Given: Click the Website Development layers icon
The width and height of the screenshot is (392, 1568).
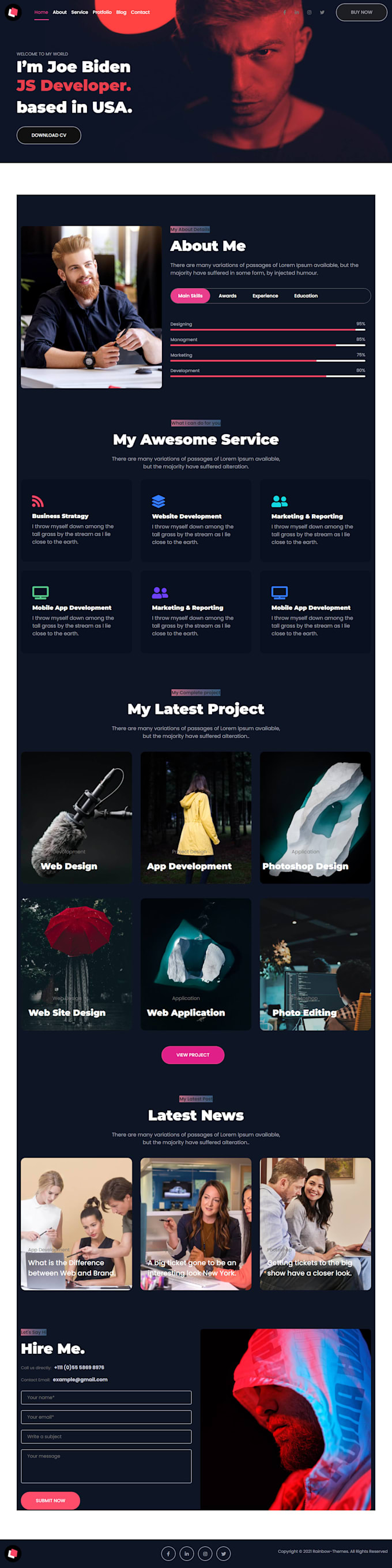Looking at the screenshot, I should point(158,501).
